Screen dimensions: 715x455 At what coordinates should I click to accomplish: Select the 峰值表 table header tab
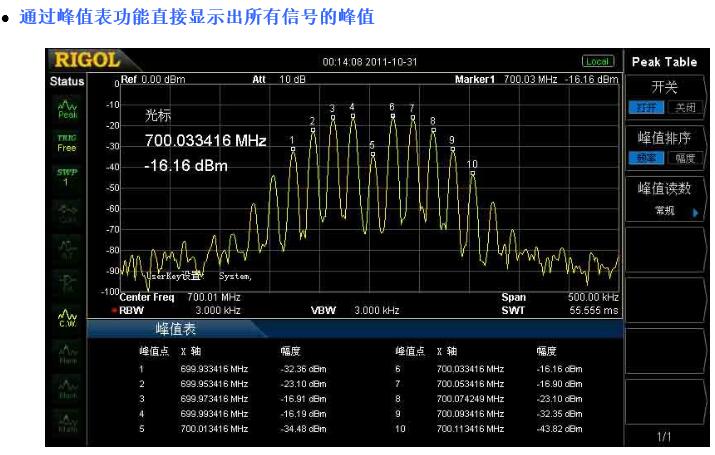175,327
